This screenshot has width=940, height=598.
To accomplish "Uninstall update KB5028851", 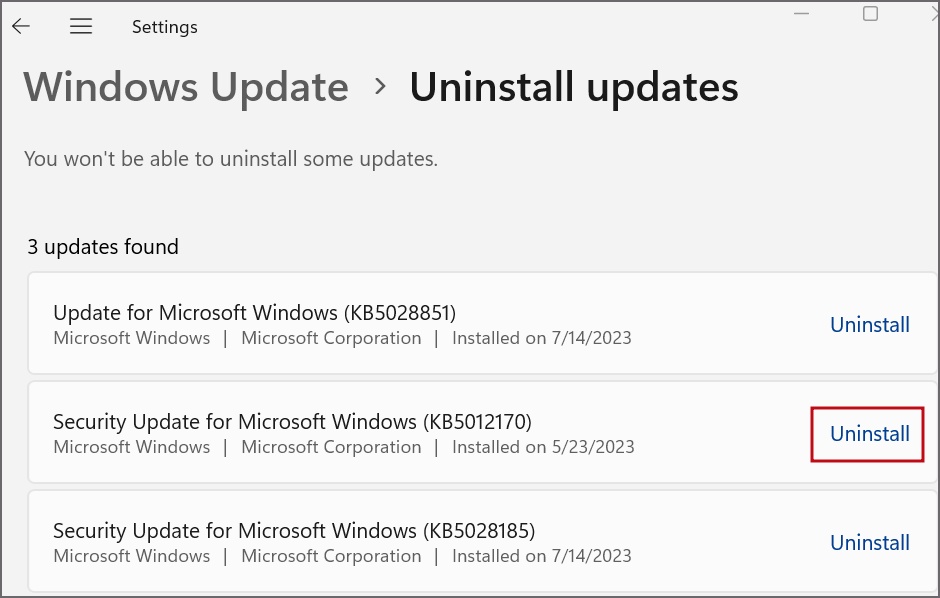I will [870, 325].
